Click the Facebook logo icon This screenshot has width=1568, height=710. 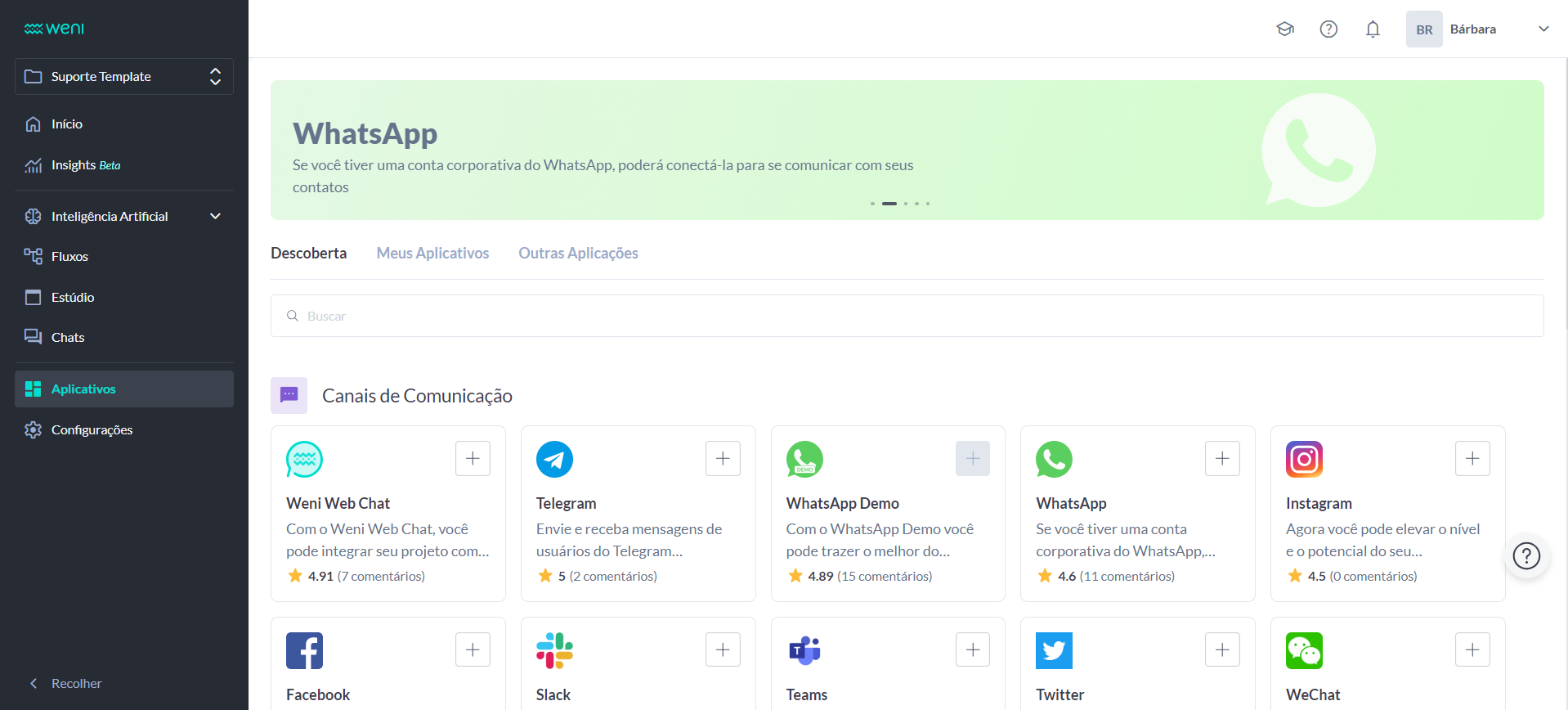pos(304,650)
